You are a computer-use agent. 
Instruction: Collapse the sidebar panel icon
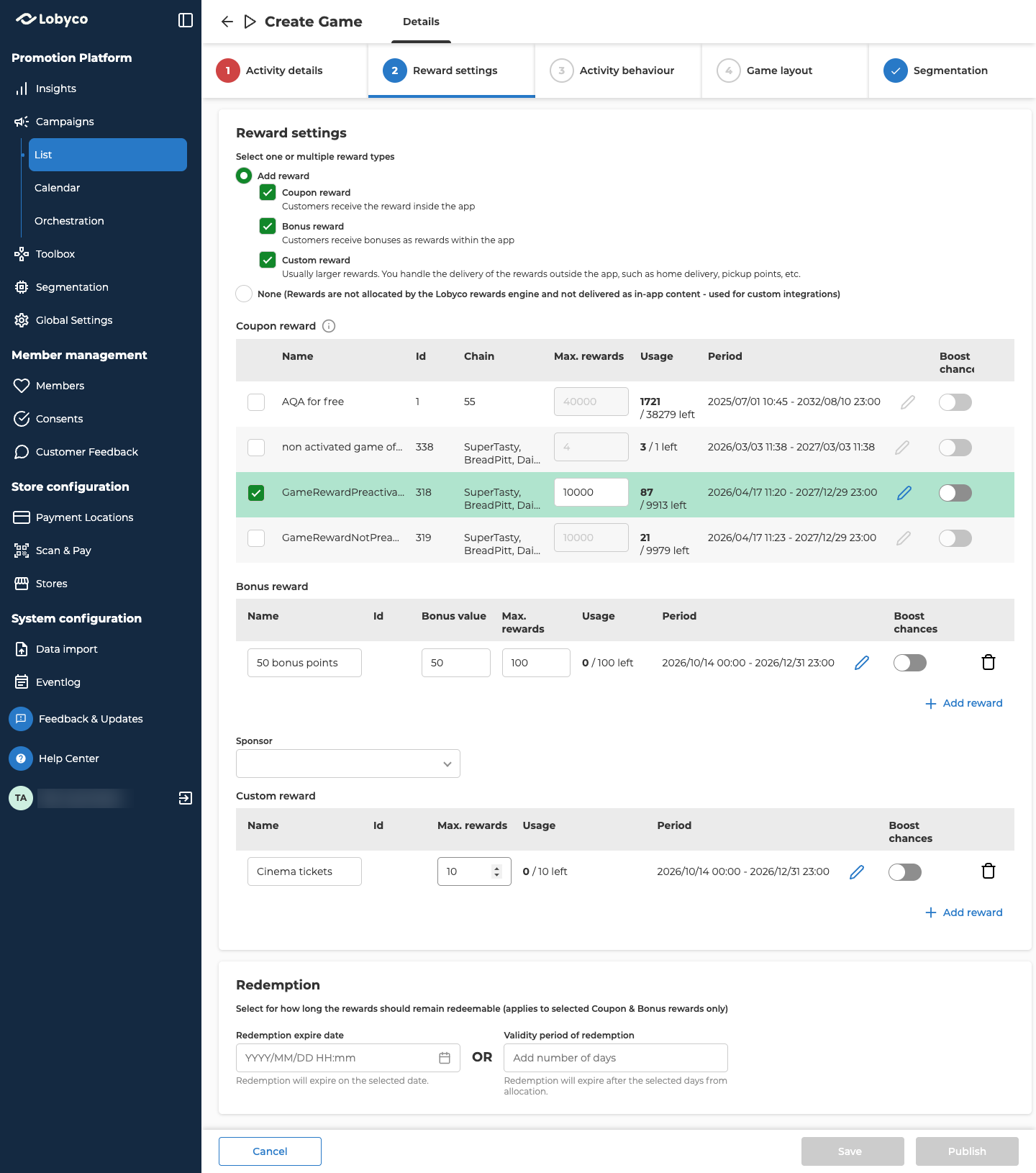(186, 20)
